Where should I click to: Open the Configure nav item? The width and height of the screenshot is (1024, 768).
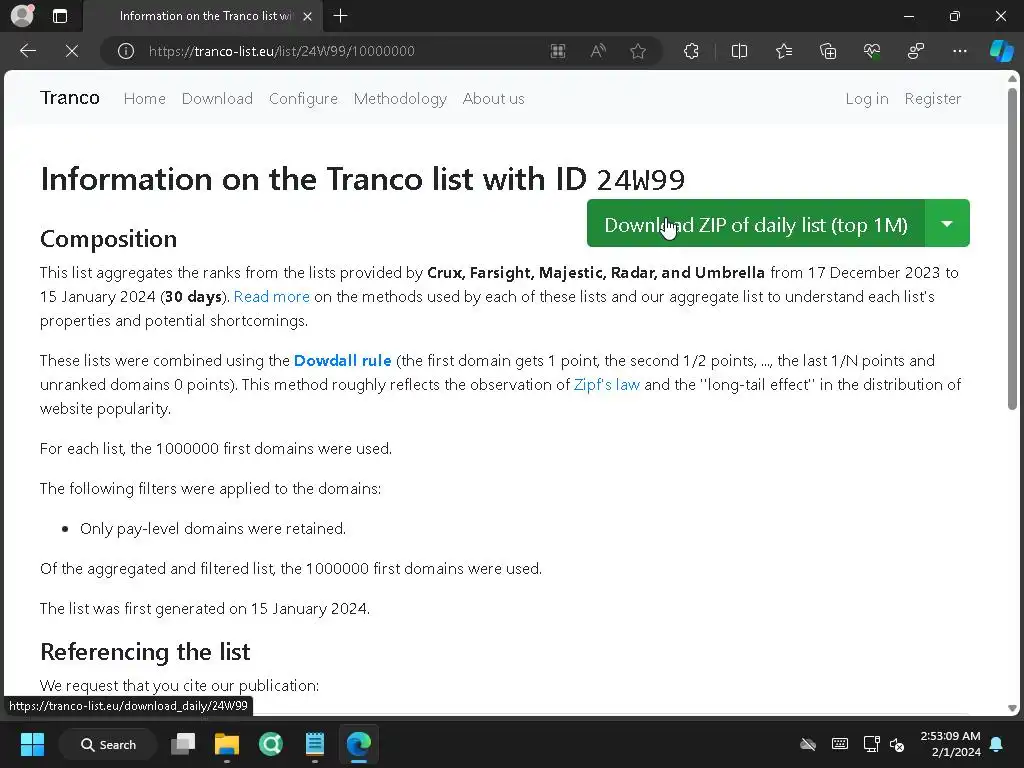point(304,99)
